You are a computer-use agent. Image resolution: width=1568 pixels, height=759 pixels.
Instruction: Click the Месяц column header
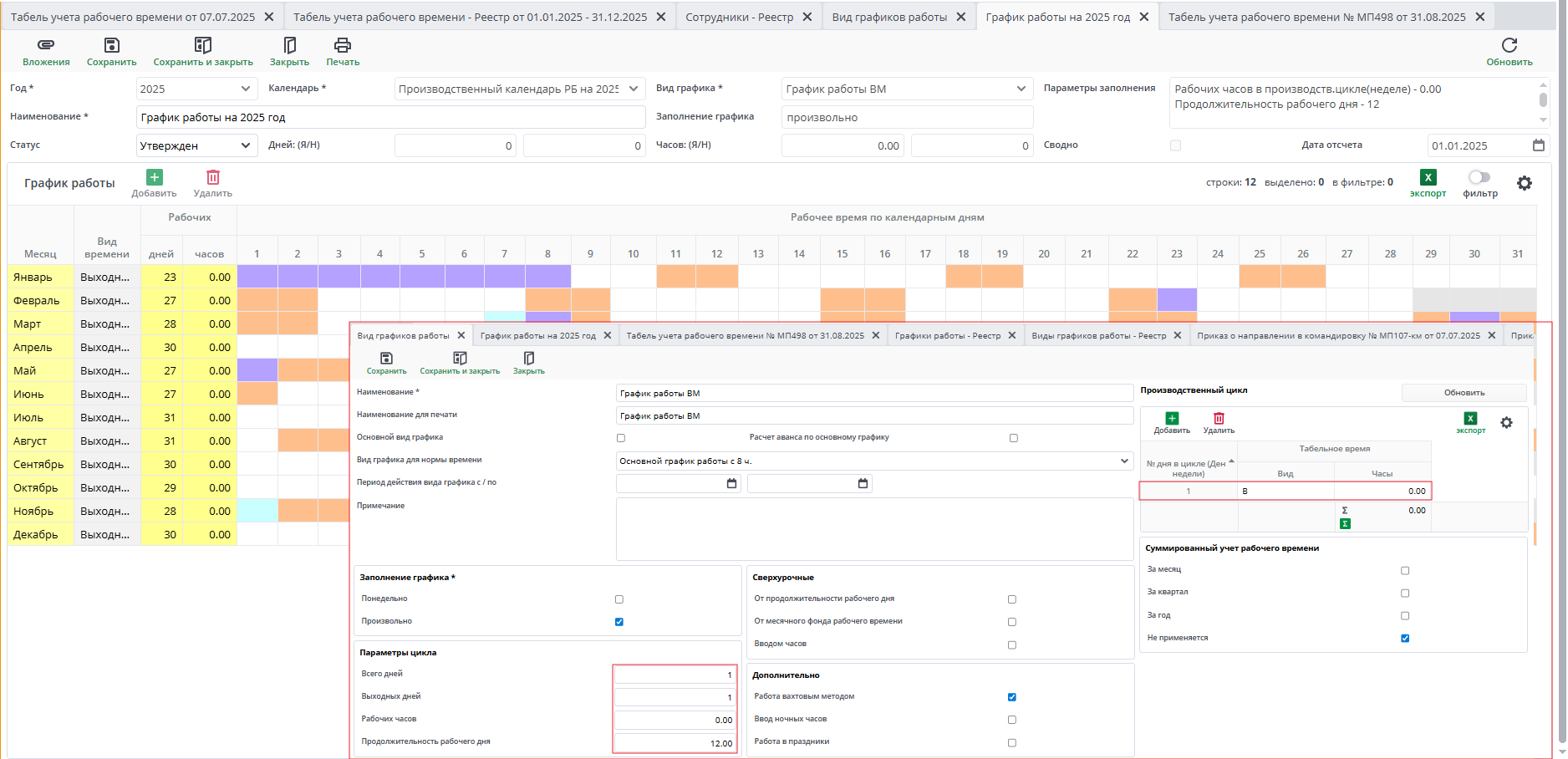point(40,253)
